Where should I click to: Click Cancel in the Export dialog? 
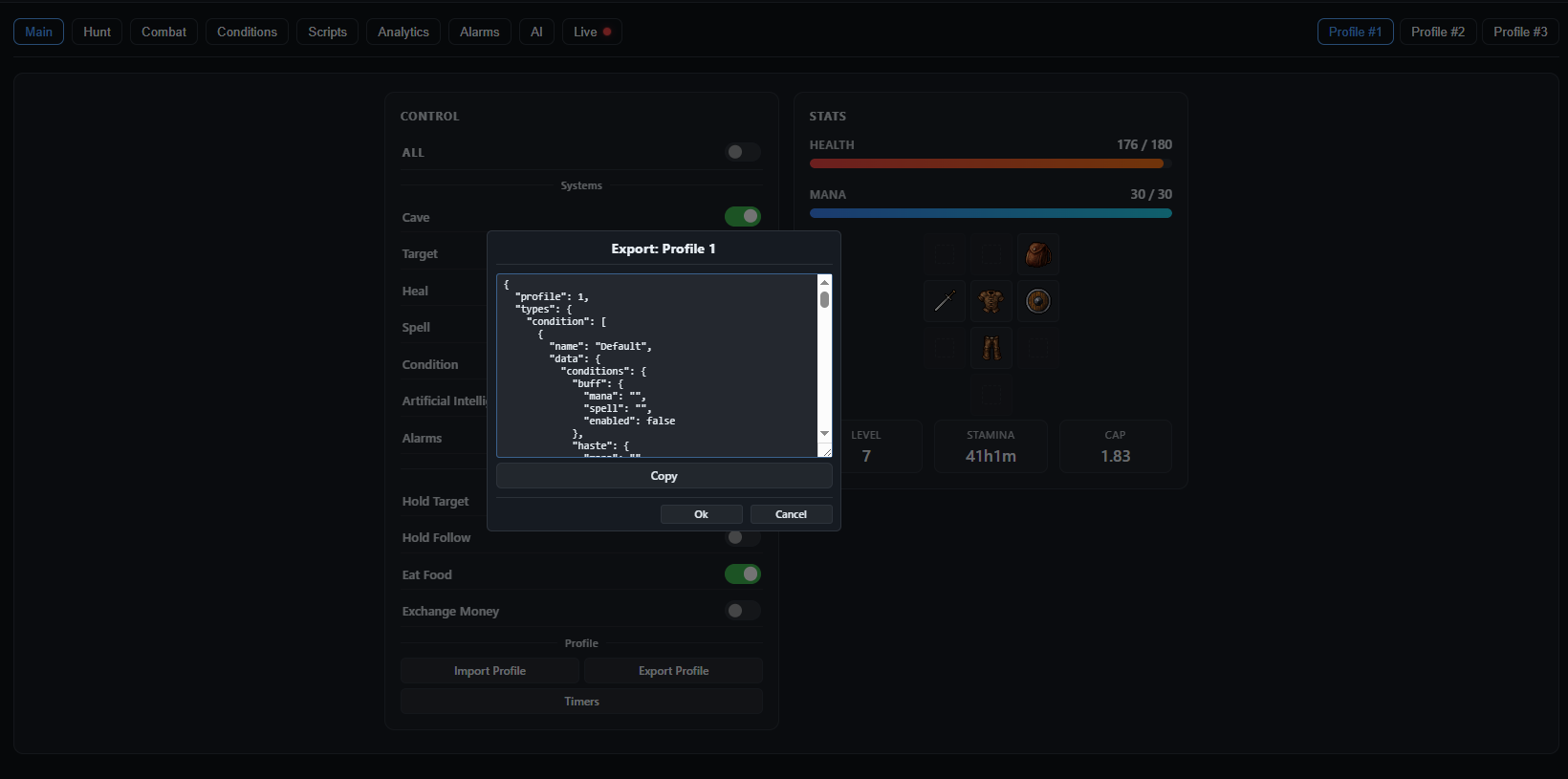click(x=791, y=514)
